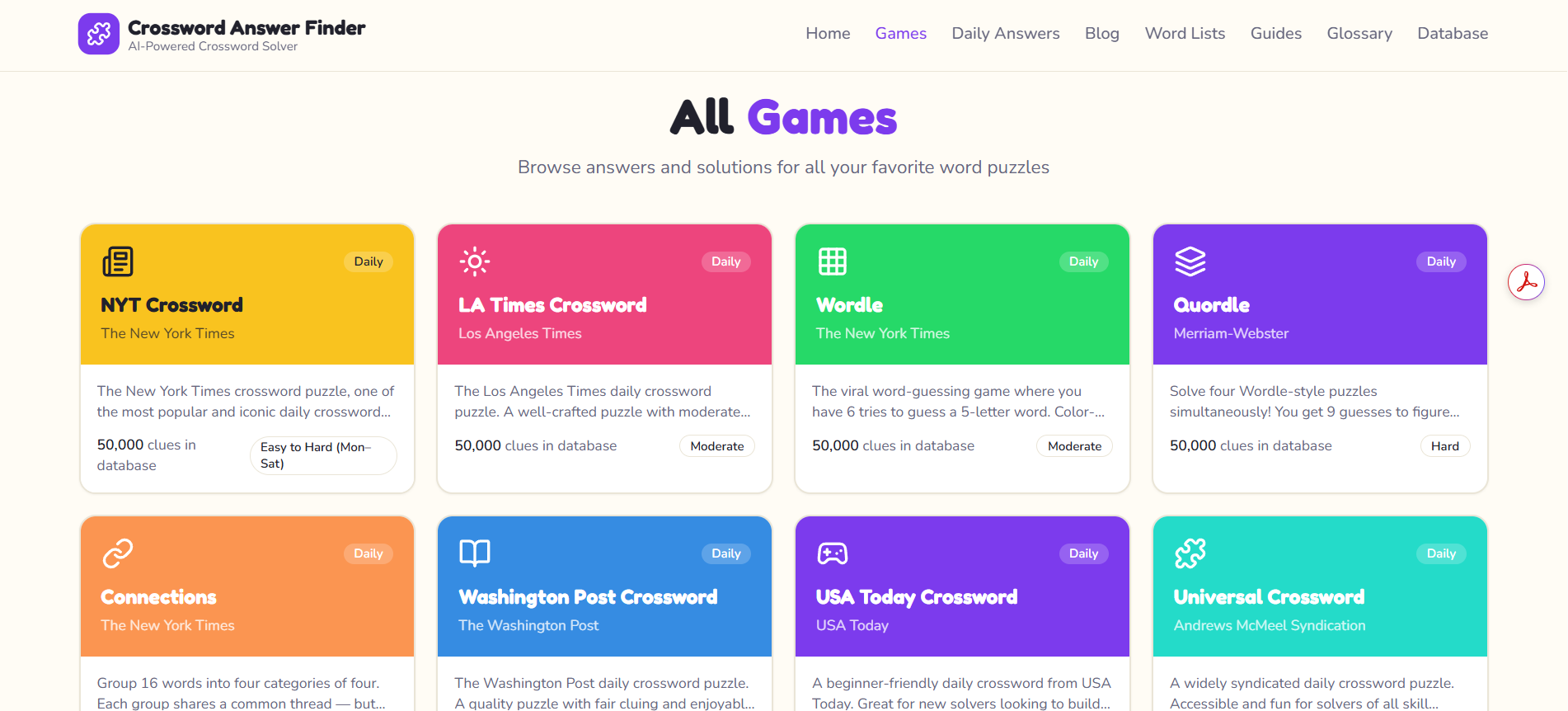
Task: Click the gamepad icon on USA Today card
Action: coord(833,553)
